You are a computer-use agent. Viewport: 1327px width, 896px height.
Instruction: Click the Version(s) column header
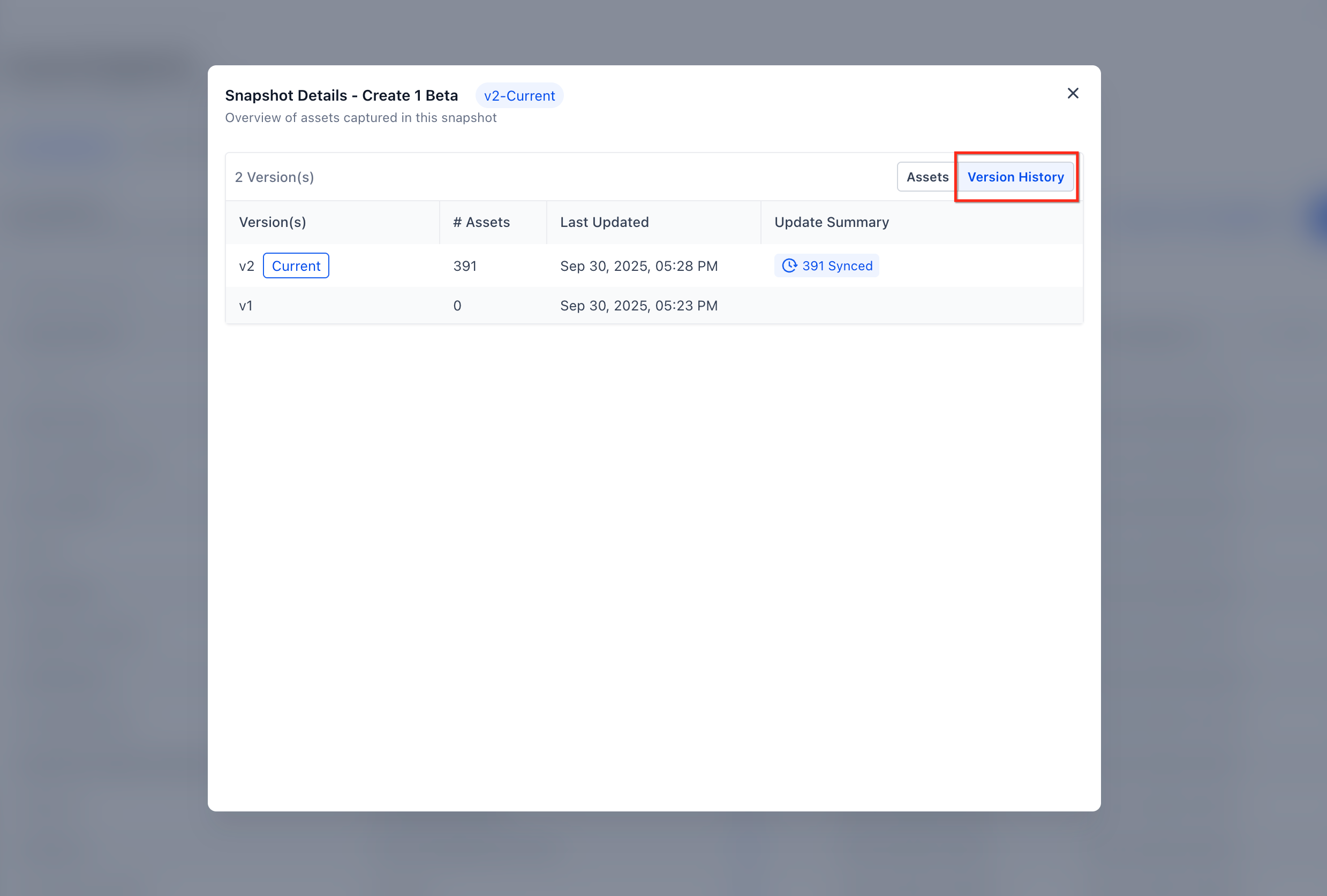(x=273, y=223)
